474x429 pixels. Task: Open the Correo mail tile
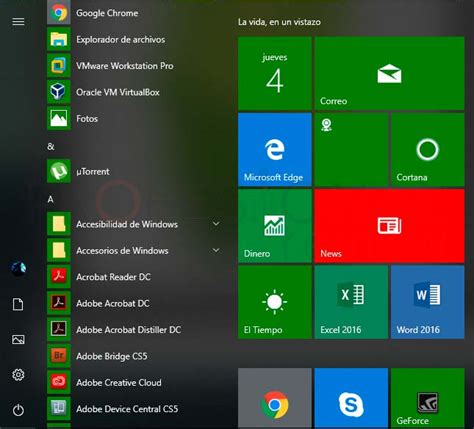point(389,73)
